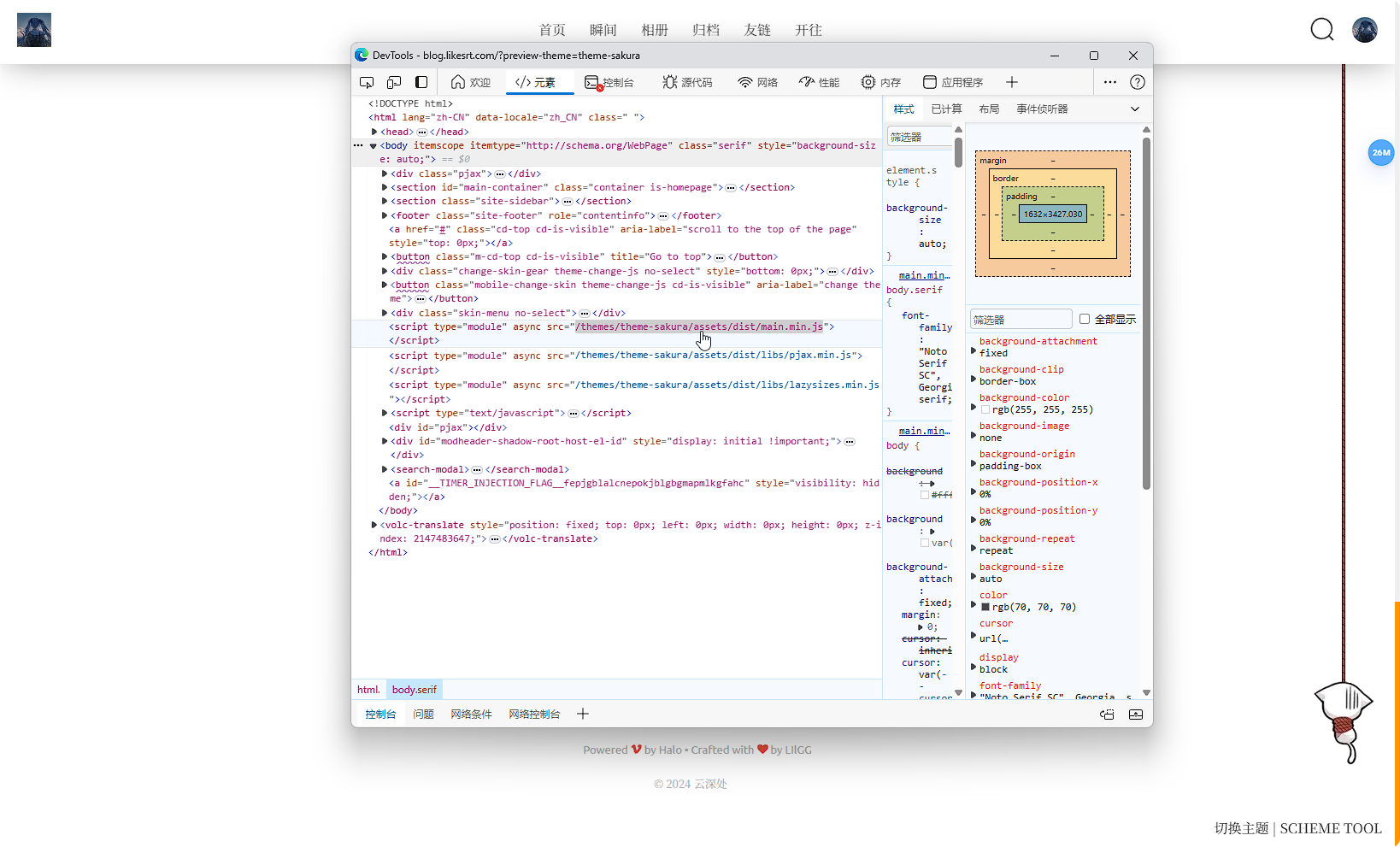Open main.min source link above body.serif rule

924,275
